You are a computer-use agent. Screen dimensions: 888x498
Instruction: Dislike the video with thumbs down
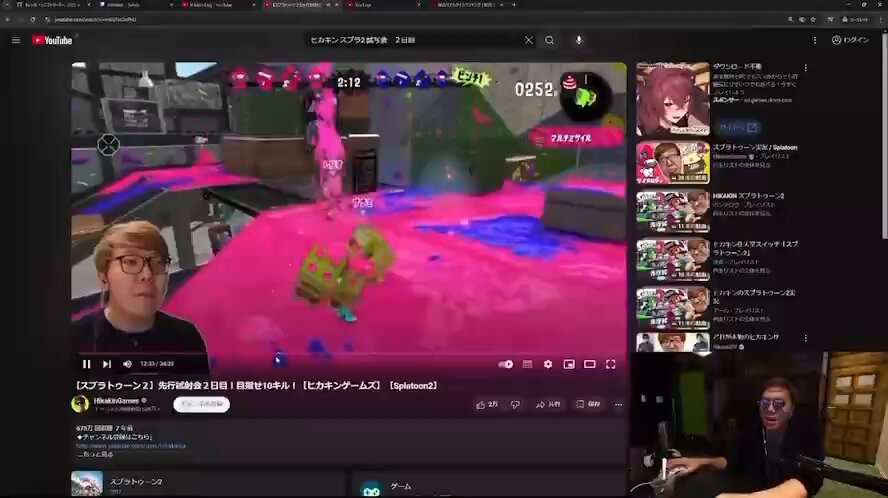(515, 405)
